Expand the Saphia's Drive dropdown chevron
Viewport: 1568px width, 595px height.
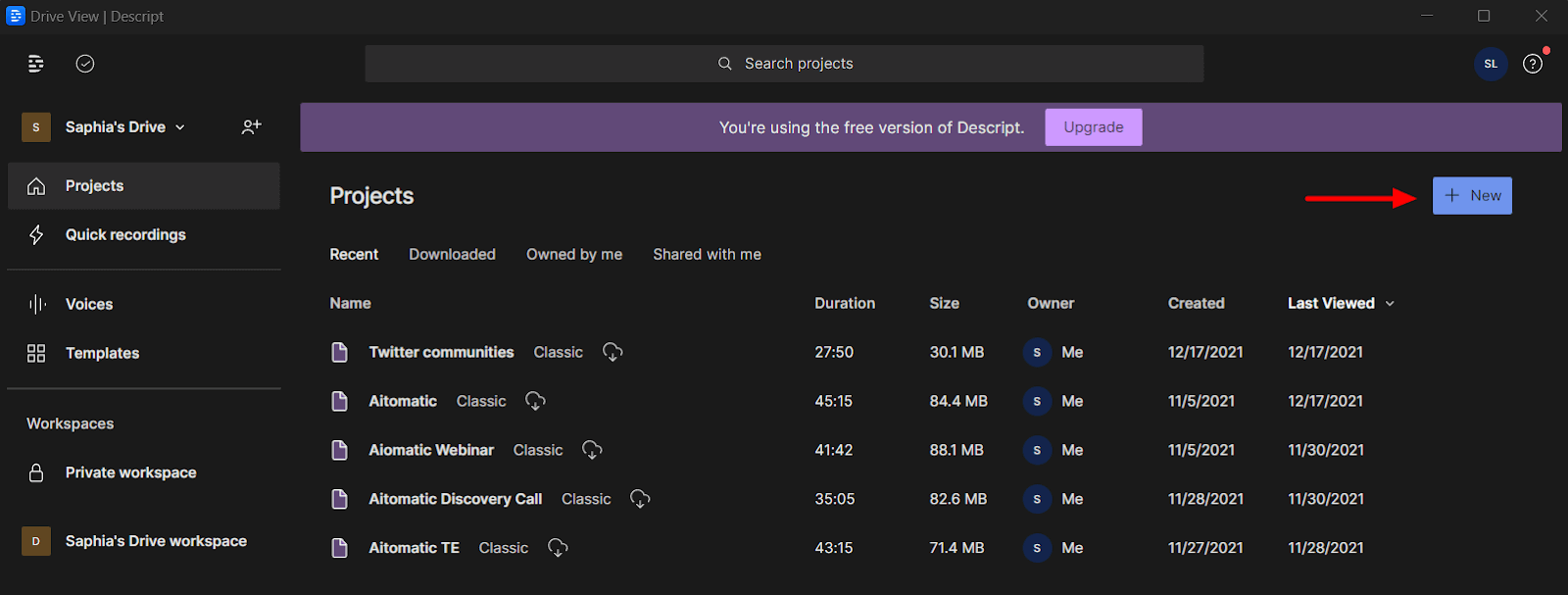point(180,127)
